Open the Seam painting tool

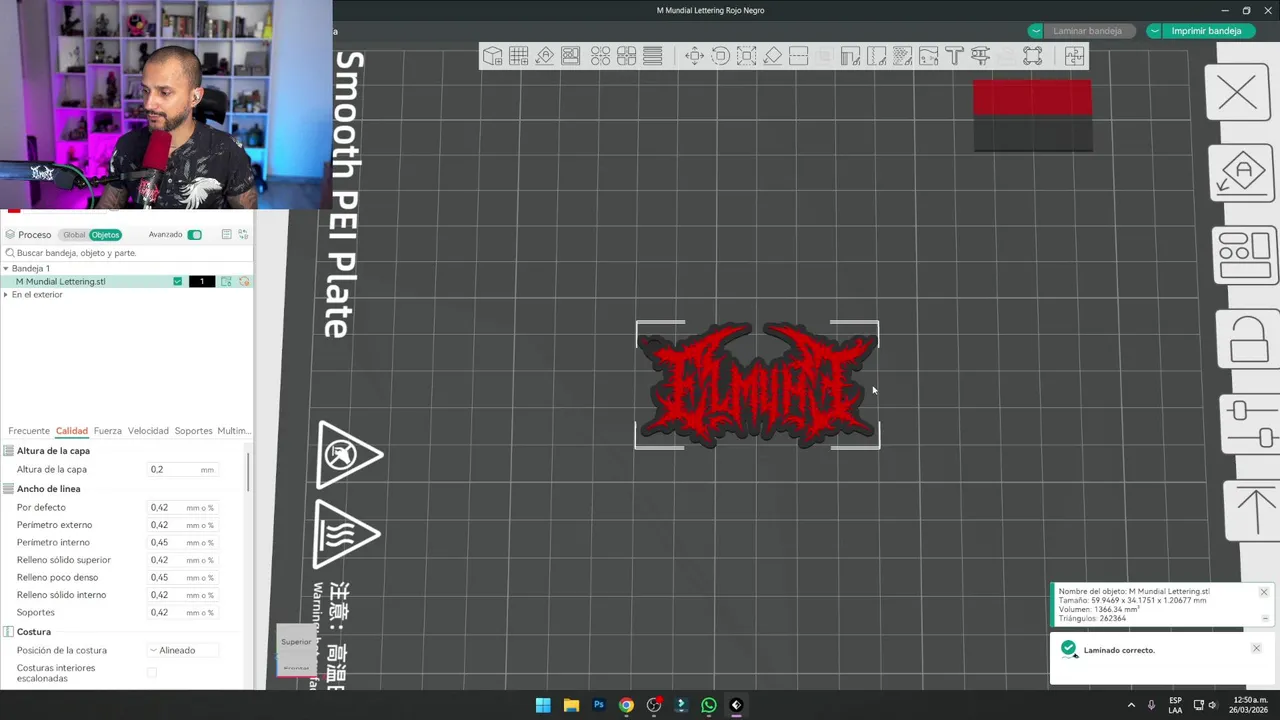click(876, 57)
